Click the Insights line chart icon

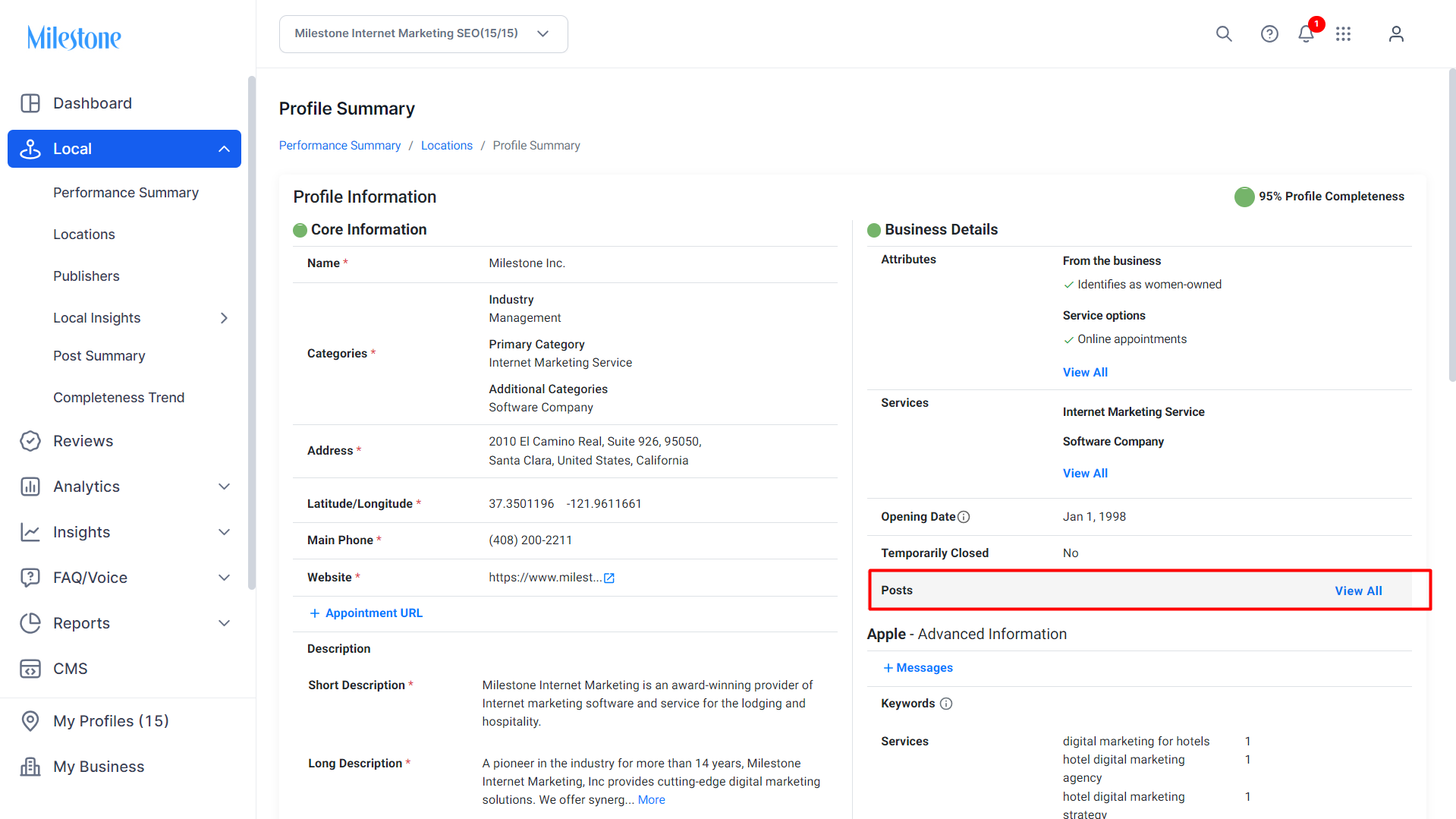[x=30, y=532]
